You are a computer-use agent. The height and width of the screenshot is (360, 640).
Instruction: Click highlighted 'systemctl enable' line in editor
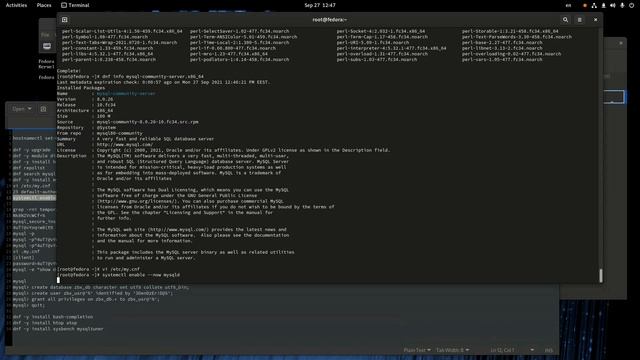[x=34, y=198]
